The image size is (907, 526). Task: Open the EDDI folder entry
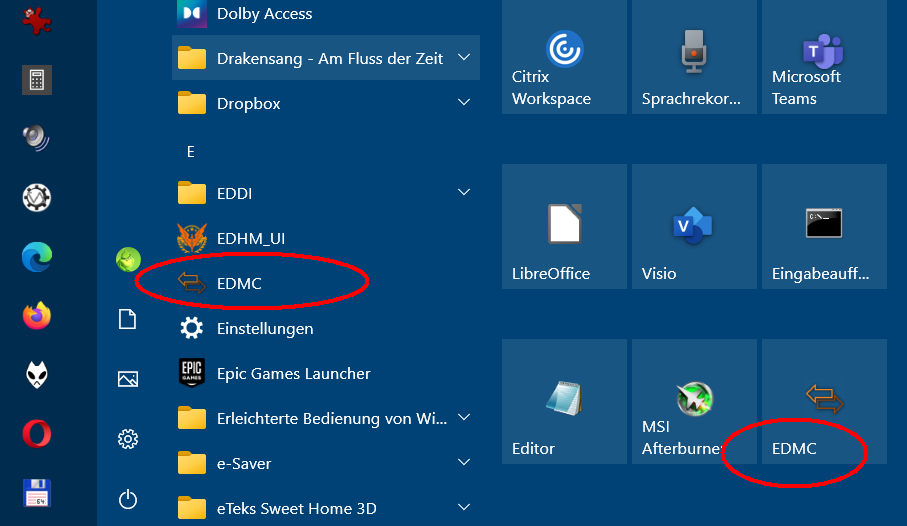coord(326,193)
